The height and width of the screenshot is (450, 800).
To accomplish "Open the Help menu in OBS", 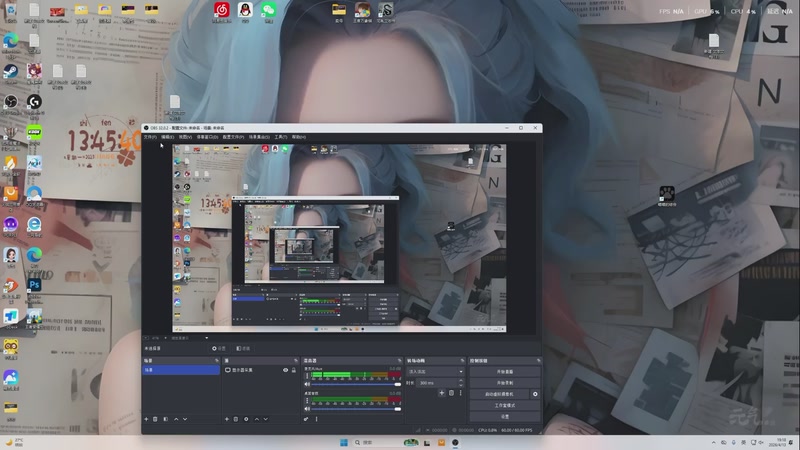I will 298,137.
